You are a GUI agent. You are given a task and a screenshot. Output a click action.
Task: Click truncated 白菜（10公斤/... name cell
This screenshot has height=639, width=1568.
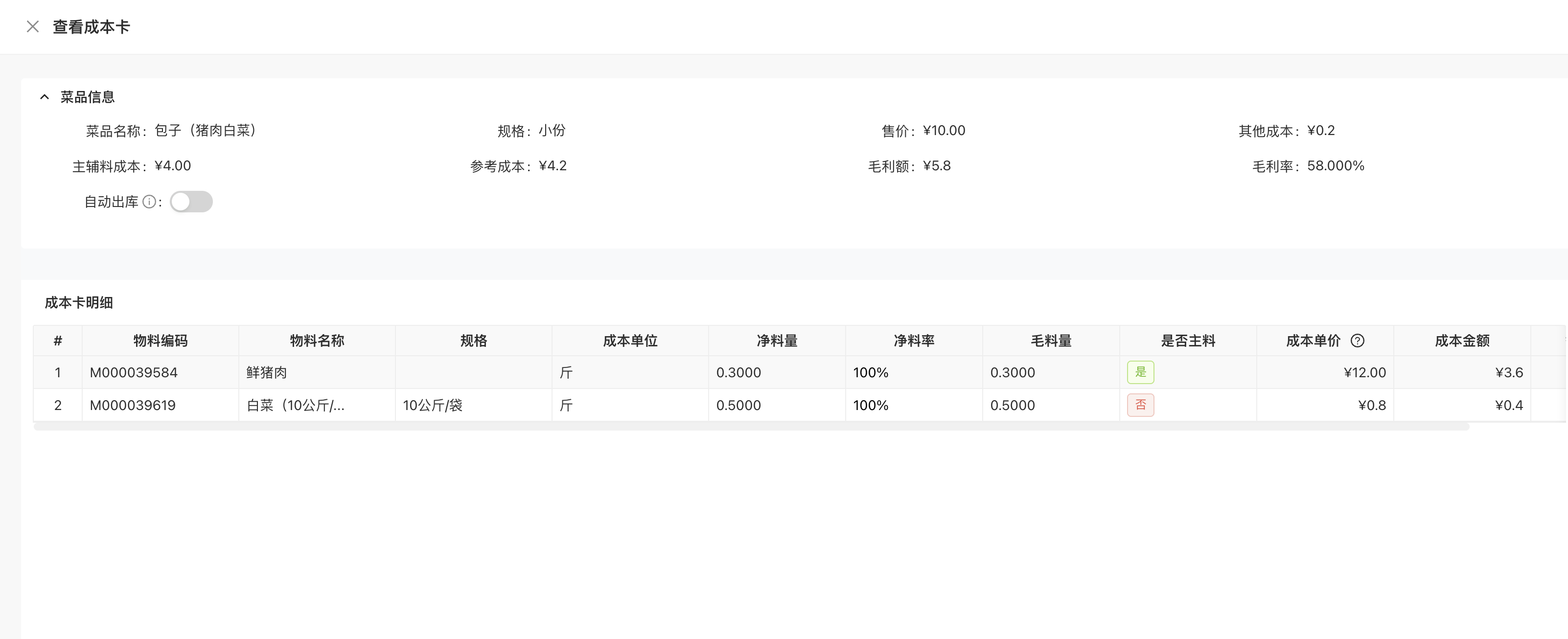pos(296,405)
